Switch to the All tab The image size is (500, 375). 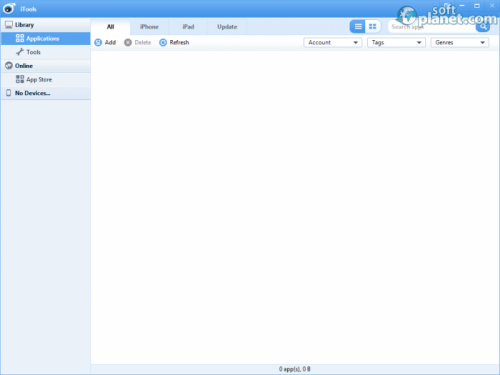[x=110, y=27]
